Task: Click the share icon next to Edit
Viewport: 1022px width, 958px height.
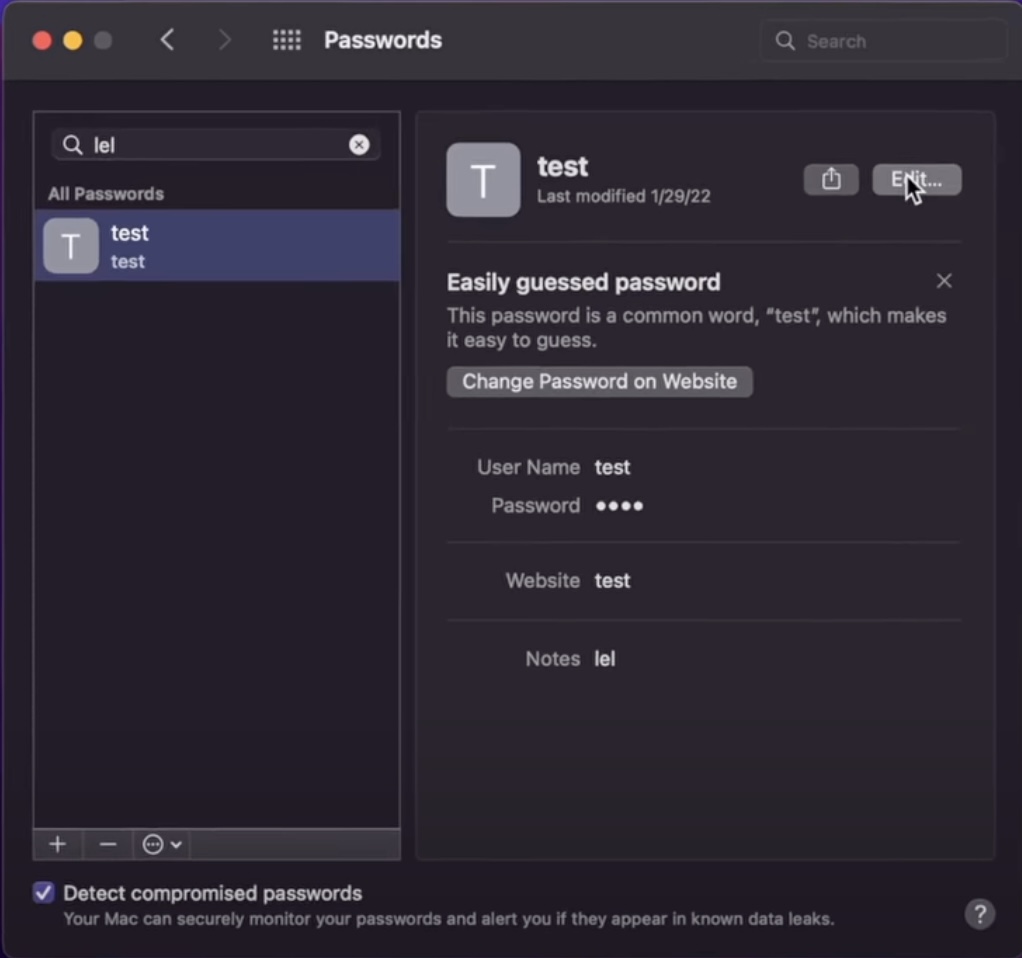Action: pyautogui.click(x=831, y=180)
